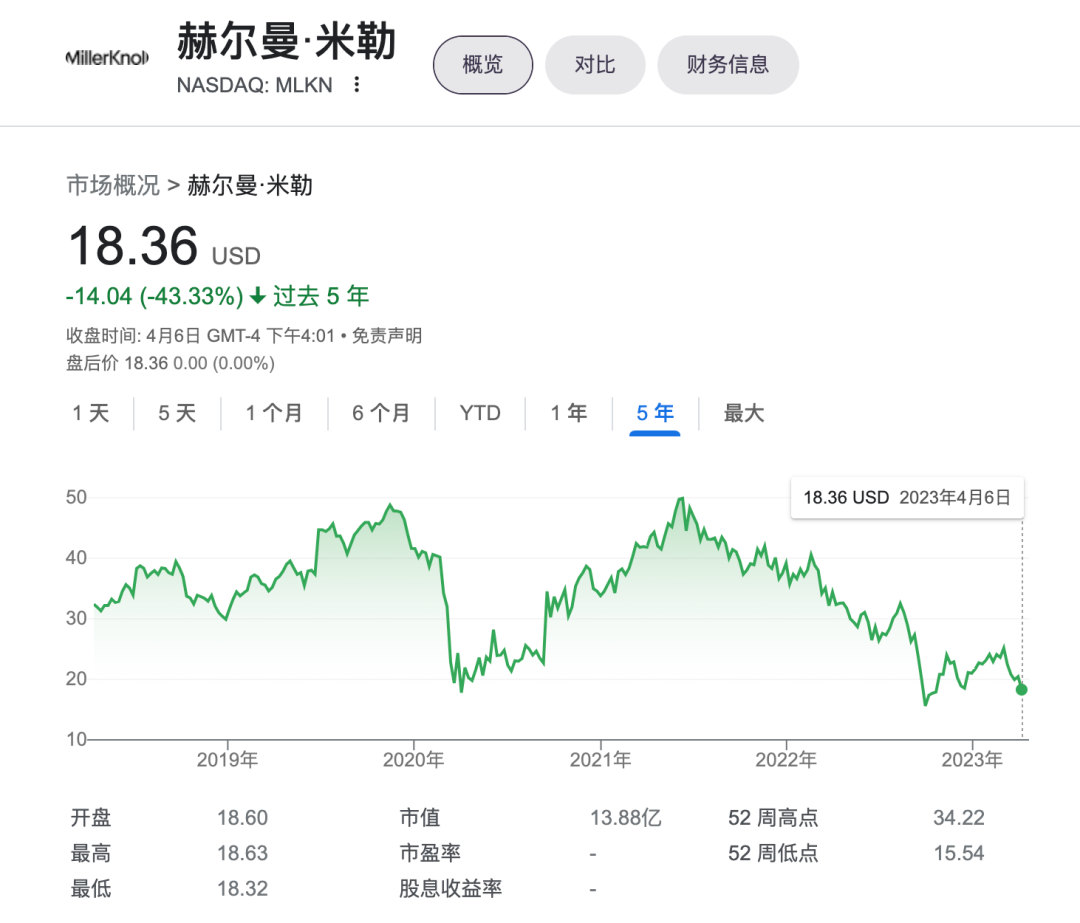Click the low value 18.32
Screen dimensions: 1080x923
242,889
